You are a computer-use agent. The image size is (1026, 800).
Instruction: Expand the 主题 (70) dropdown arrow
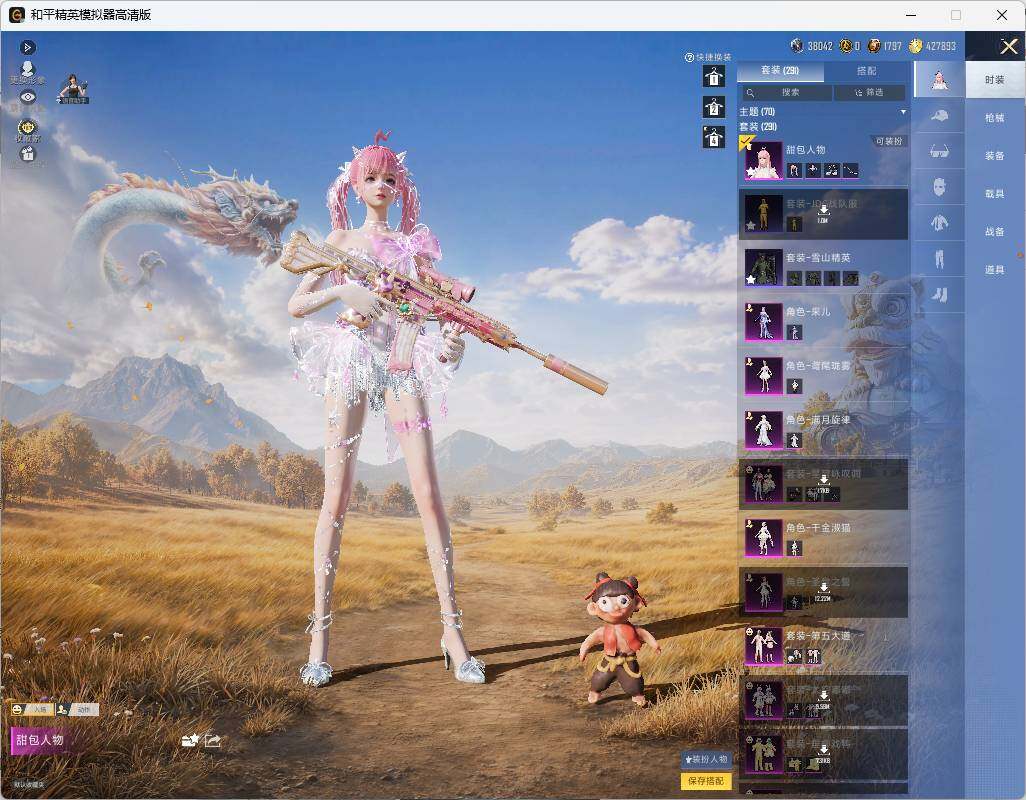pos(904,112)
